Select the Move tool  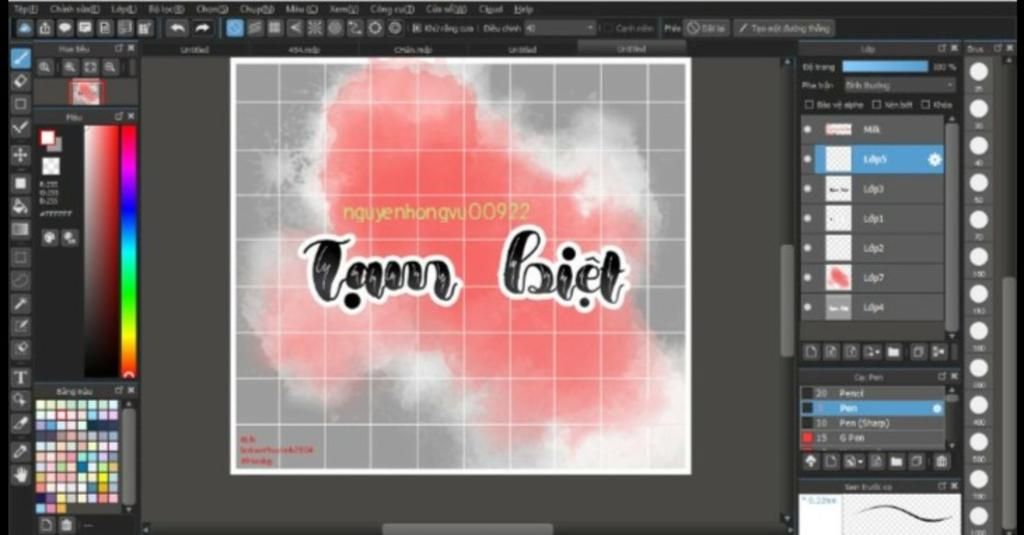[x=21, y=155]
